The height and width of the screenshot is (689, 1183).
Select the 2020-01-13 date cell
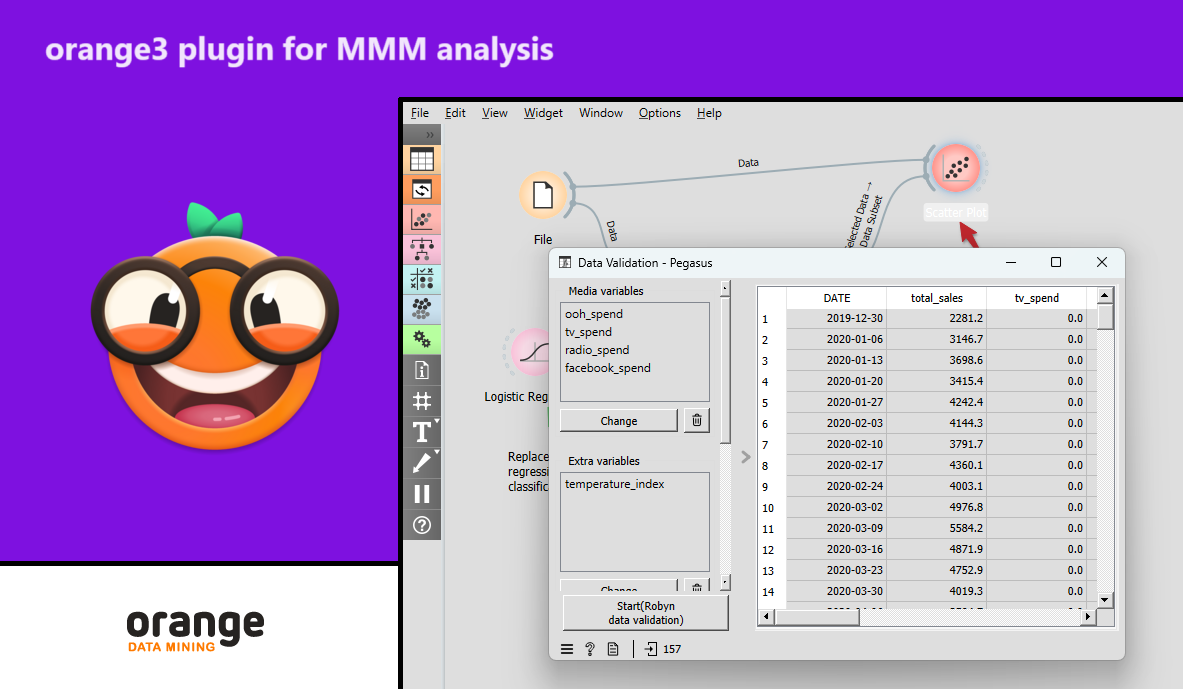pyautogui.click(x=837, y=361)
